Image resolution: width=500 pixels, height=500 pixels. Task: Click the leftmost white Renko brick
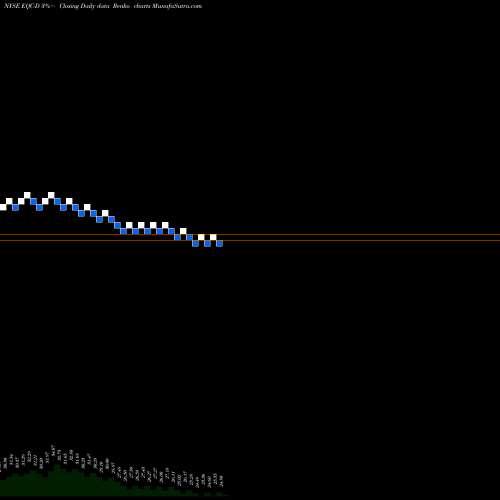tap(3, 207)
